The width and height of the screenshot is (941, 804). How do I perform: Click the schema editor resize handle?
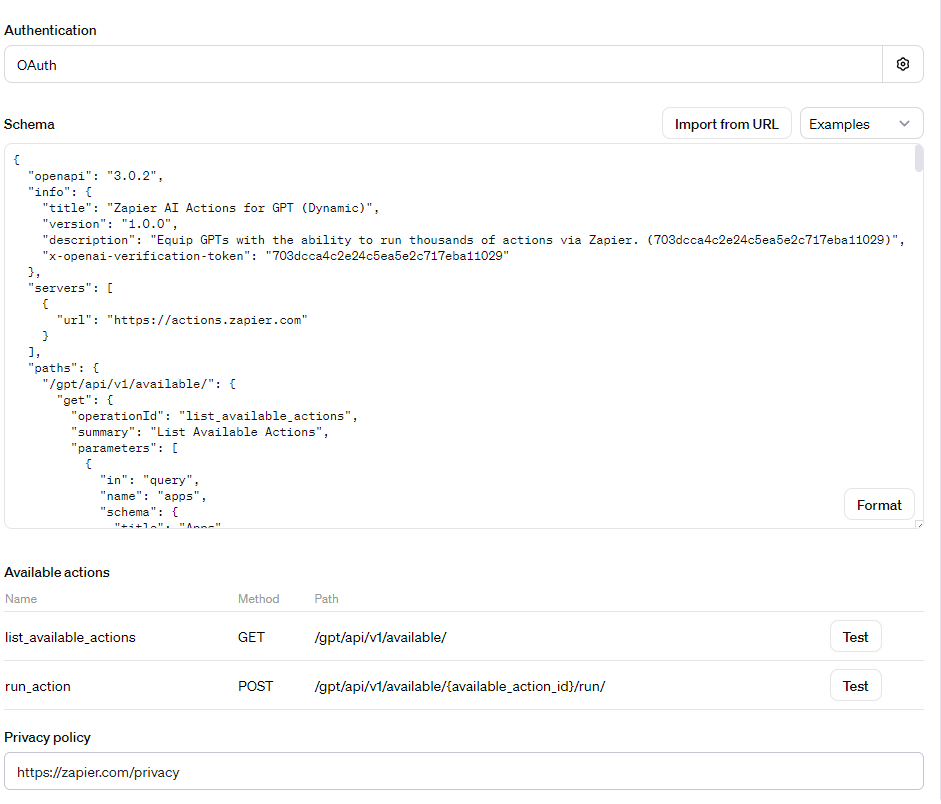click(x=919, y=524)
